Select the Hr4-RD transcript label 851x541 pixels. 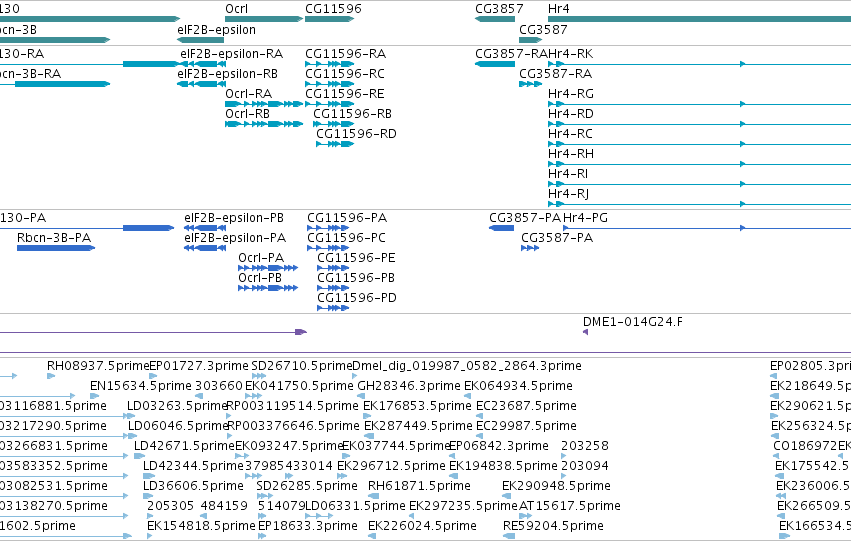pos(571,114)
